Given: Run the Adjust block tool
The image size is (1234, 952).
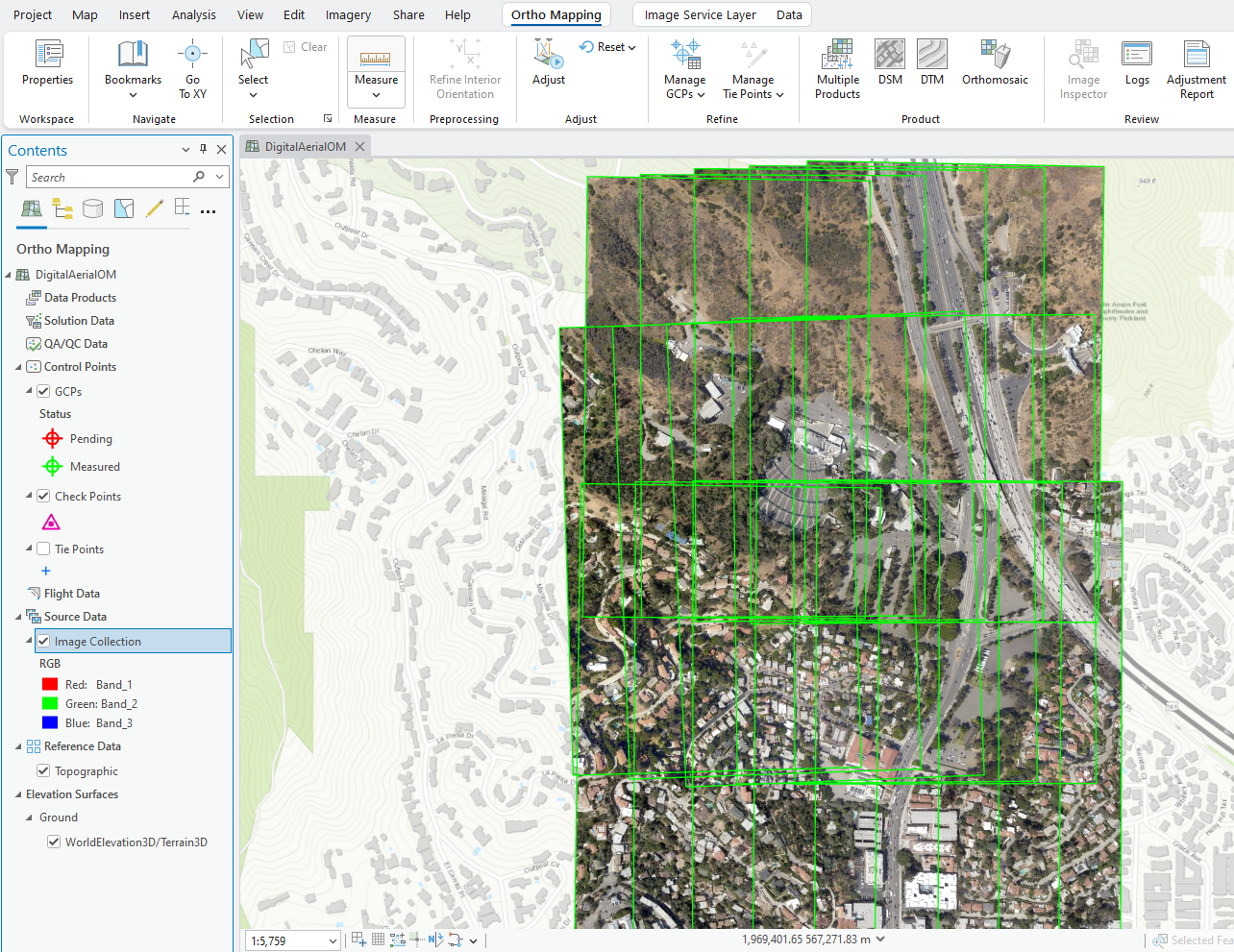Looking at the screenshot, I should click(x=549, y=62).
